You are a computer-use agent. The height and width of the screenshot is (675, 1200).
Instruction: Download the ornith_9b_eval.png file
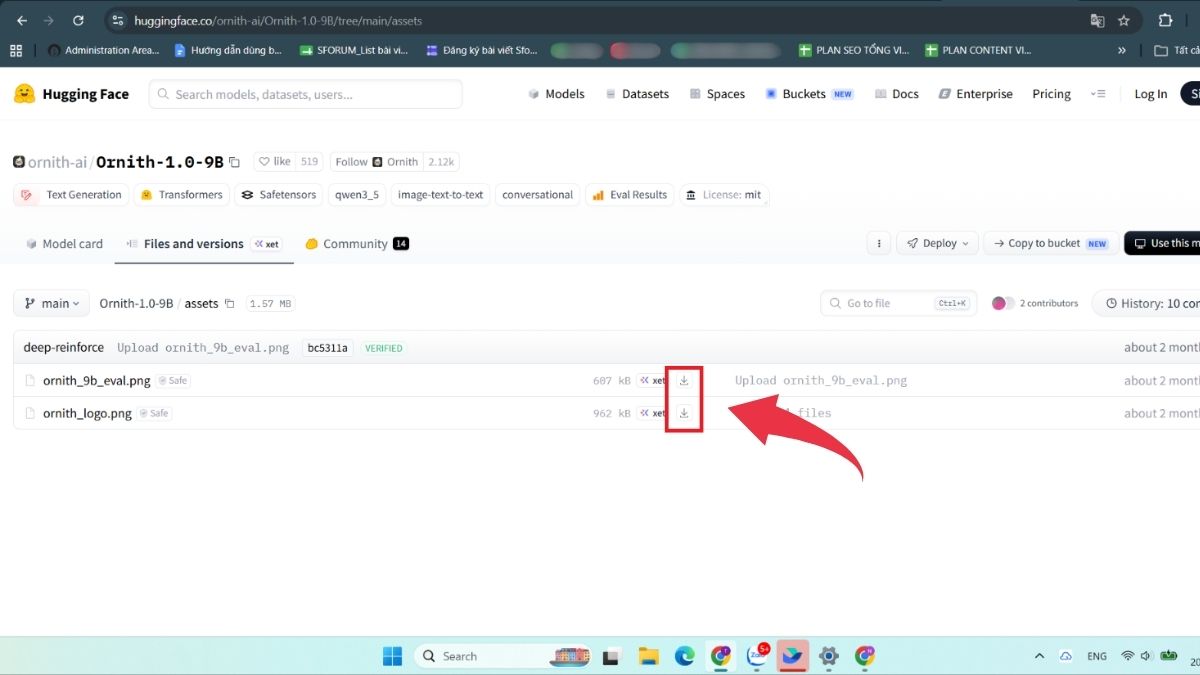684,381
